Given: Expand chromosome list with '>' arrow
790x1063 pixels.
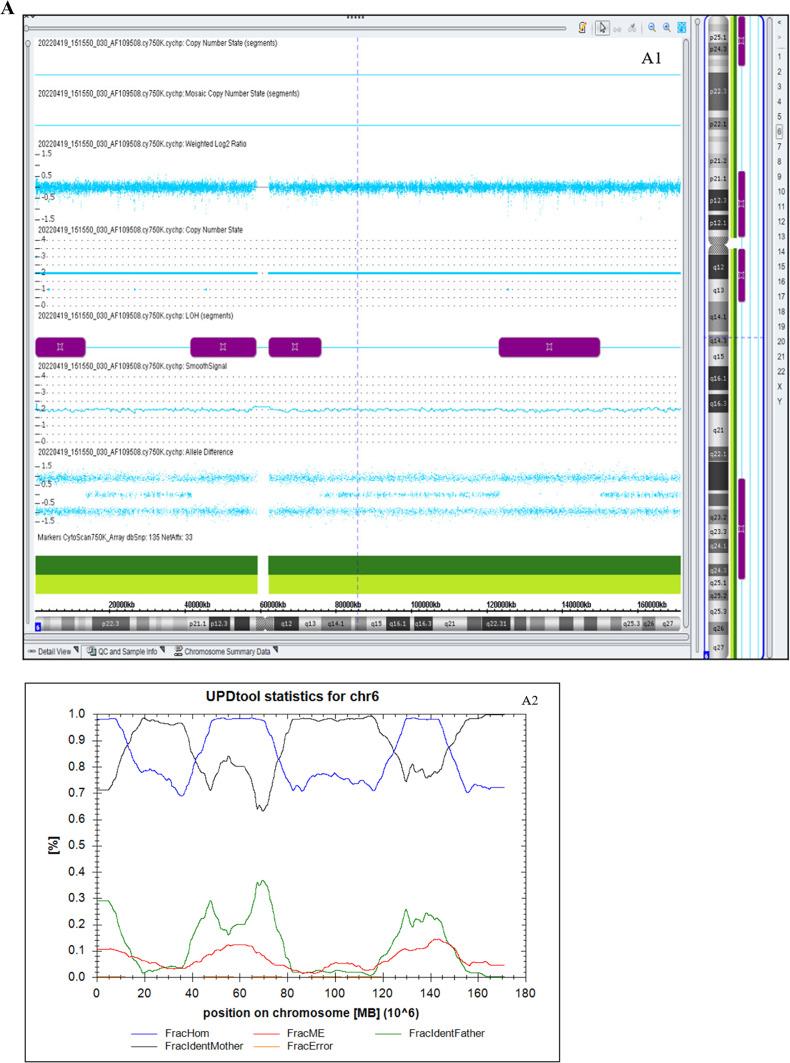Looking at the screenshot, I should [x=779, y=37].
